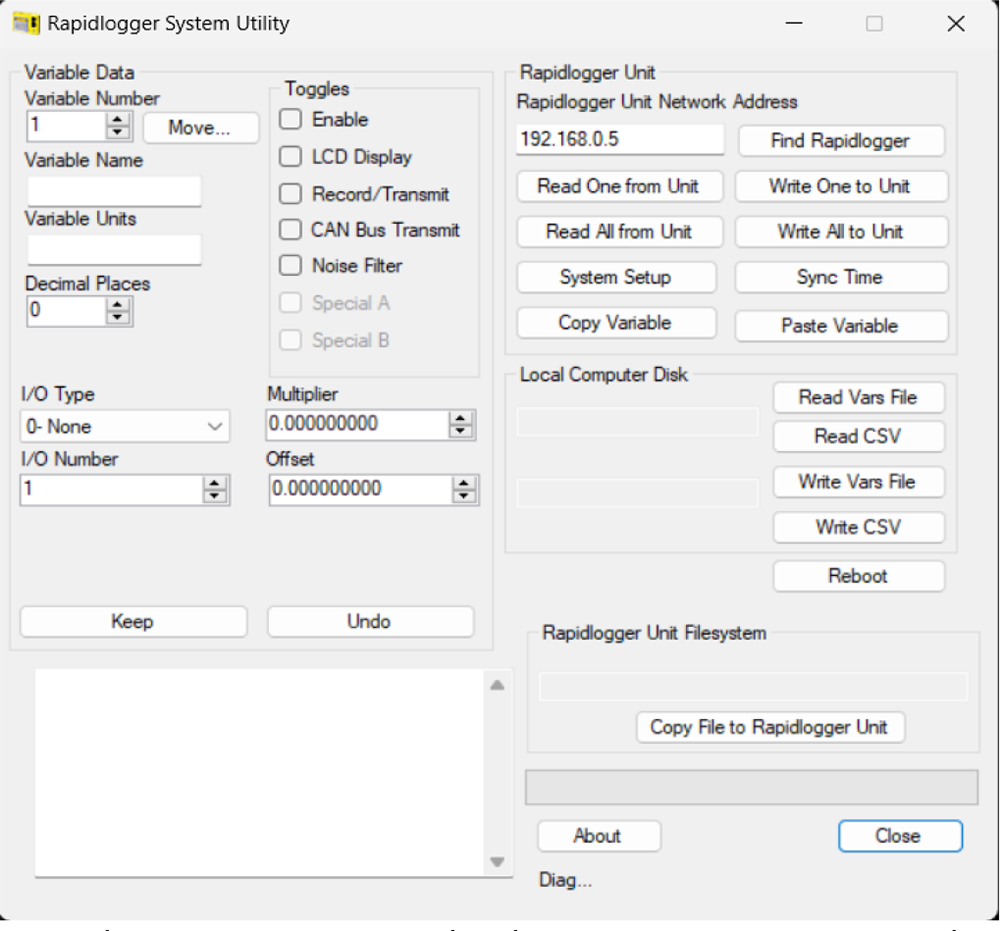Decrease the Variable Number spinner
The width and height of the screenshot is (1000, 931).
click(x=118, y=132)
